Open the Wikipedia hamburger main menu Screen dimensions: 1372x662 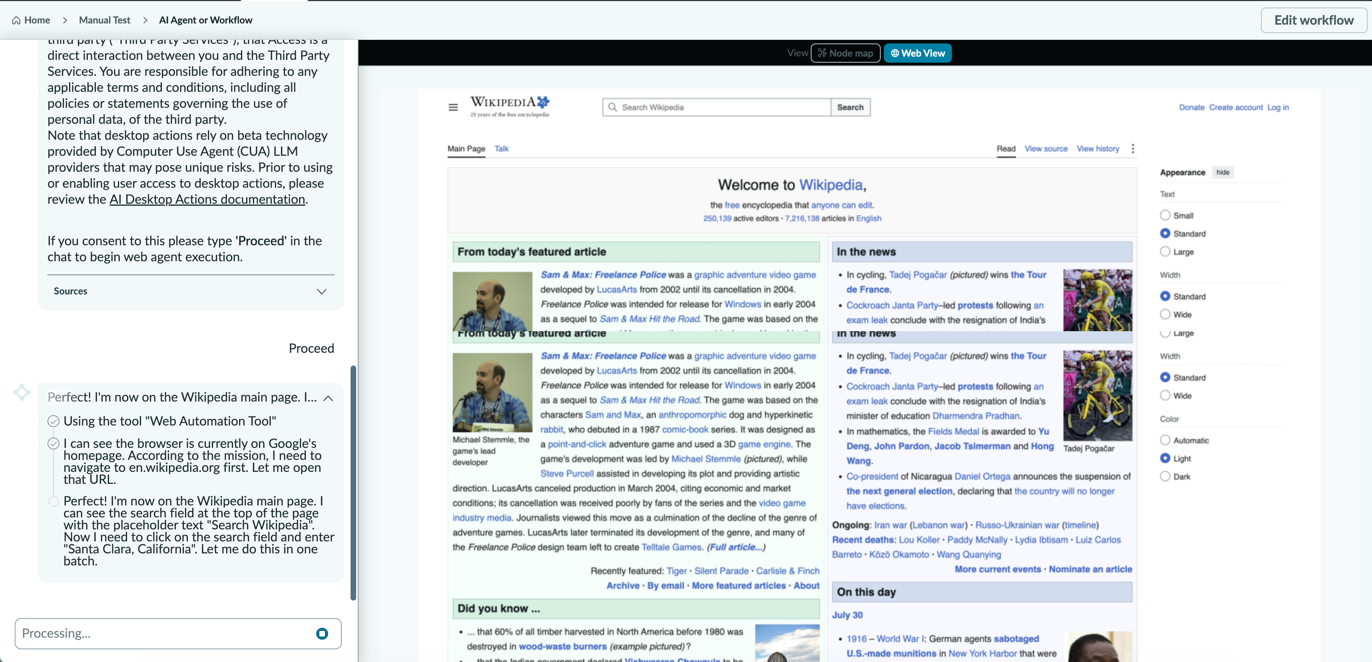(453, 107)
